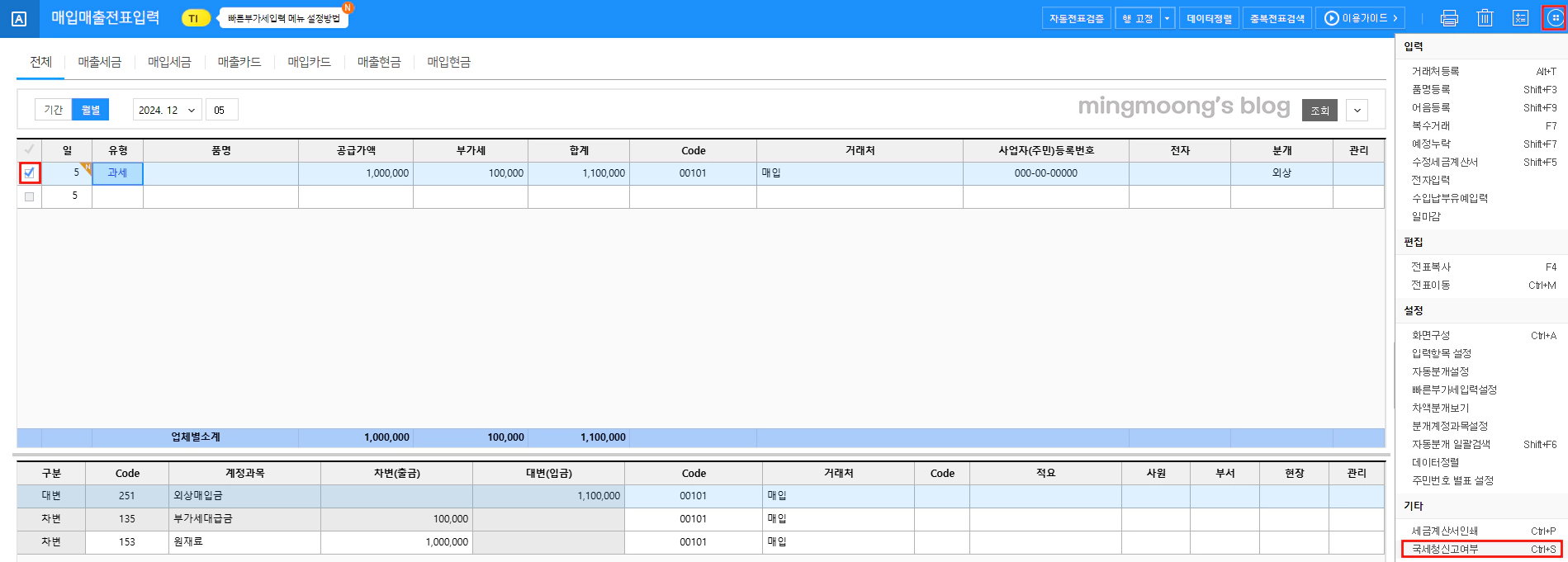This screenshot has width=1568, height=562.
Task: Check the checkbox on the empty second row
Action: click(30, 196)
